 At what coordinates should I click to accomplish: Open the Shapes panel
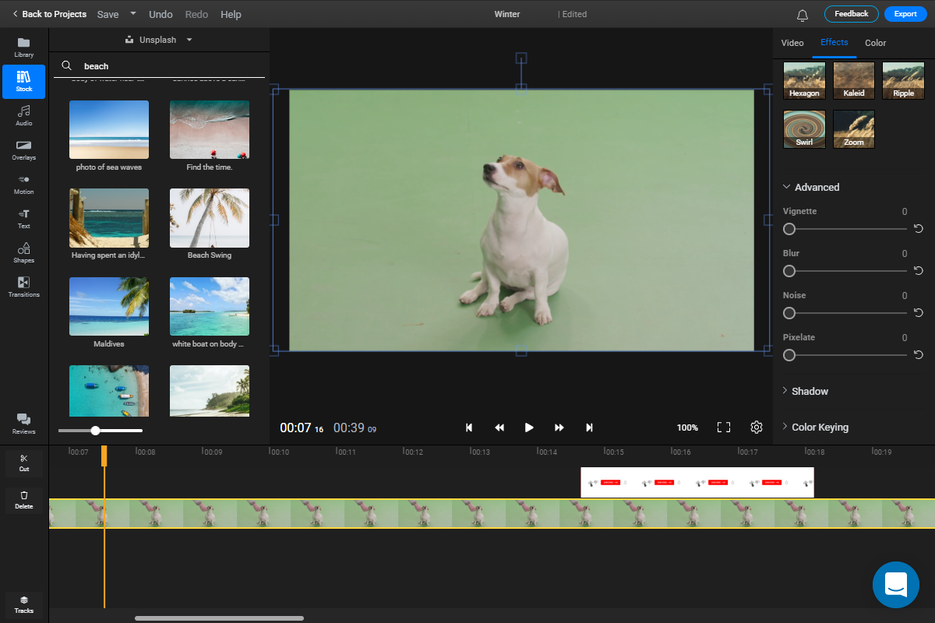tap(23, 252)
